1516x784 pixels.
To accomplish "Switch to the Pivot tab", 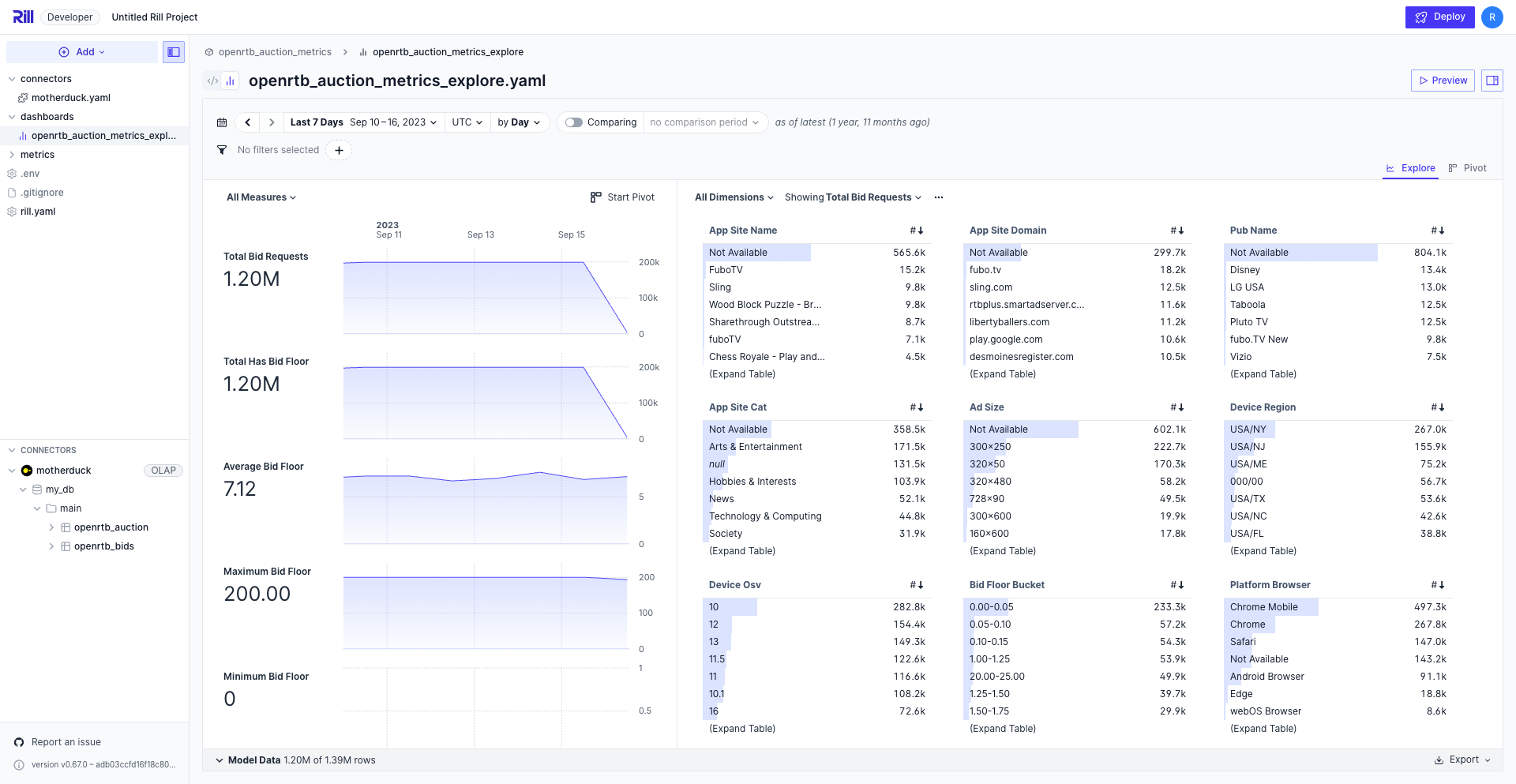I will [x=1468, y=168].
